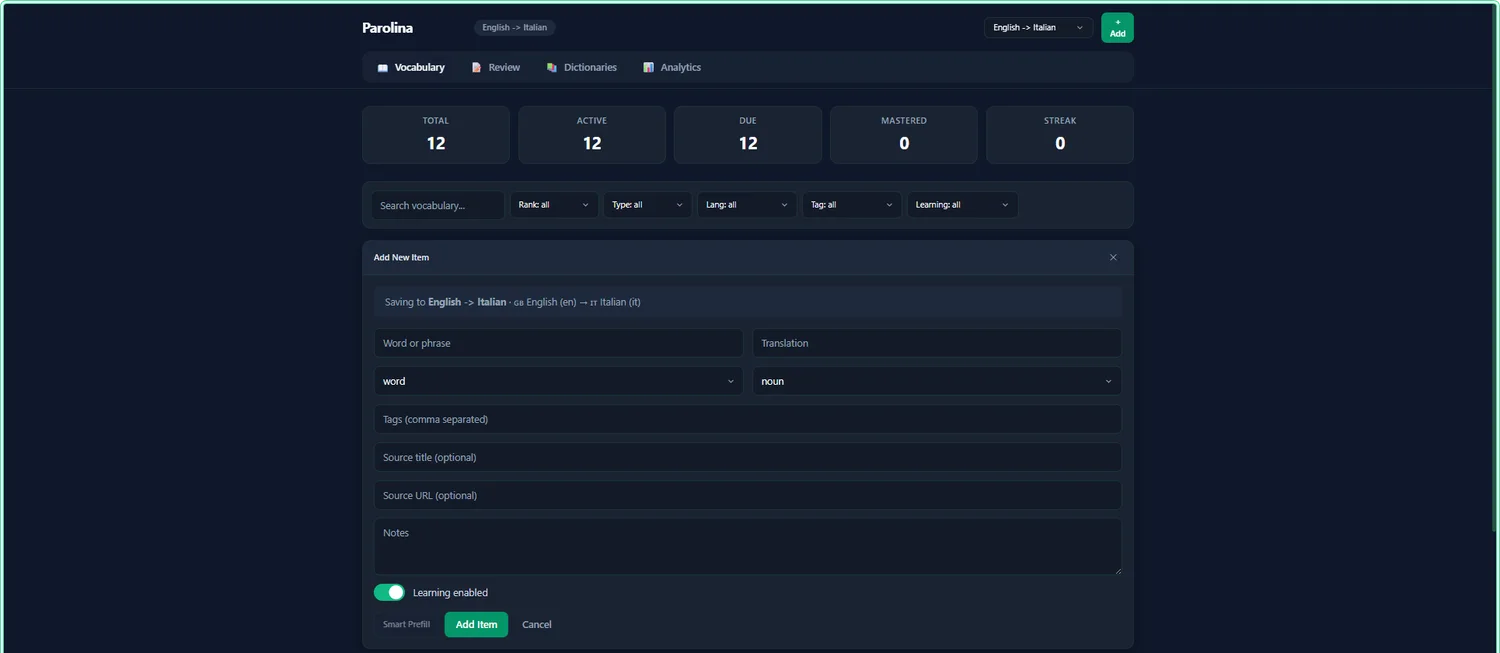Click the Vocabulary book icon
Screen dimensions: 1500x653
pyautogui.click(x=382, y=68)
